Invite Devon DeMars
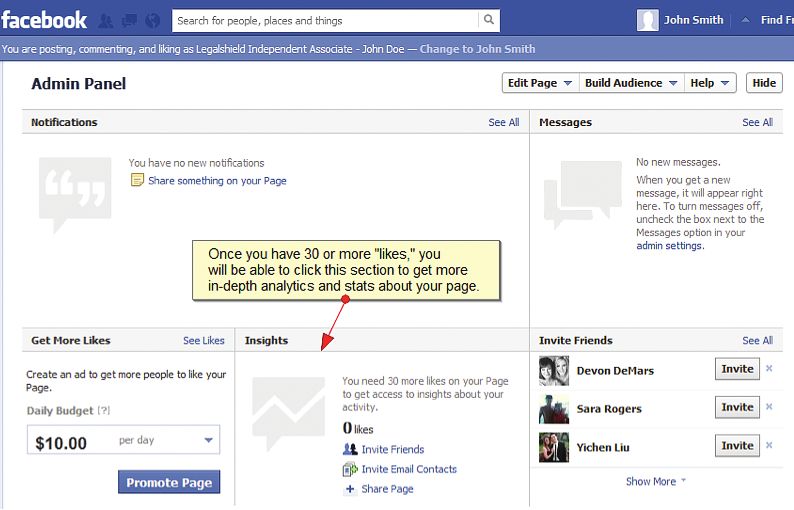794x510 pixels. (x=737, y=369)
